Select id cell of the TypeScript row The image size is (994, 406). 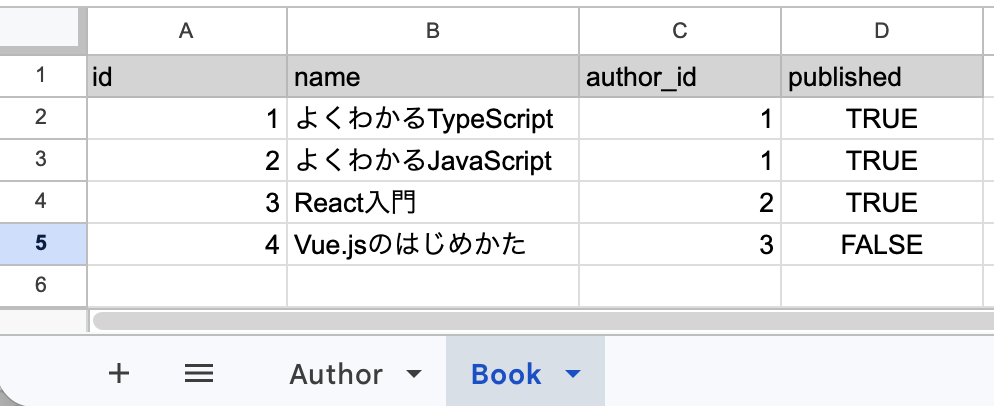187,119
